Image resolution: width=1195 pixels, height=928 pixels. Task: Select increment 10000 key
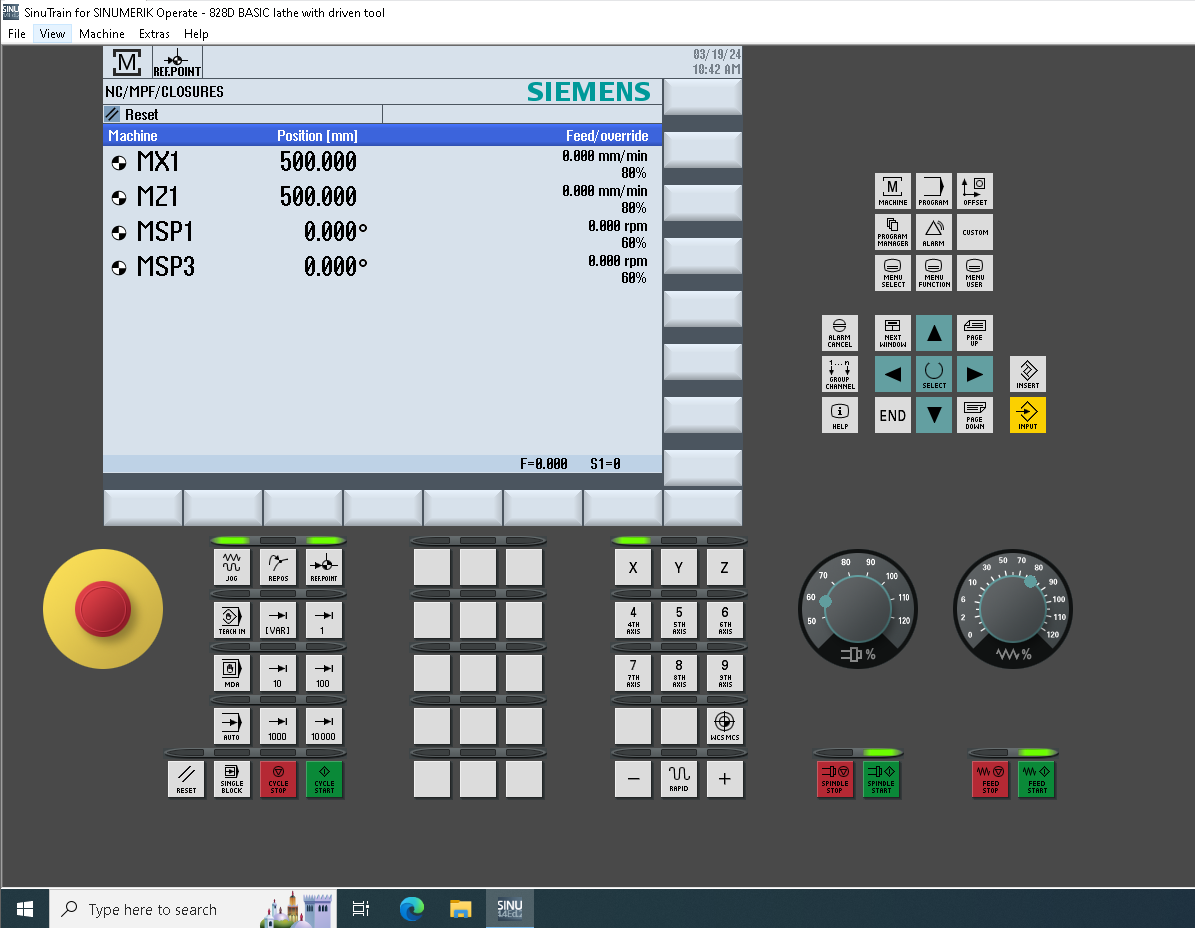coord(324,726)
